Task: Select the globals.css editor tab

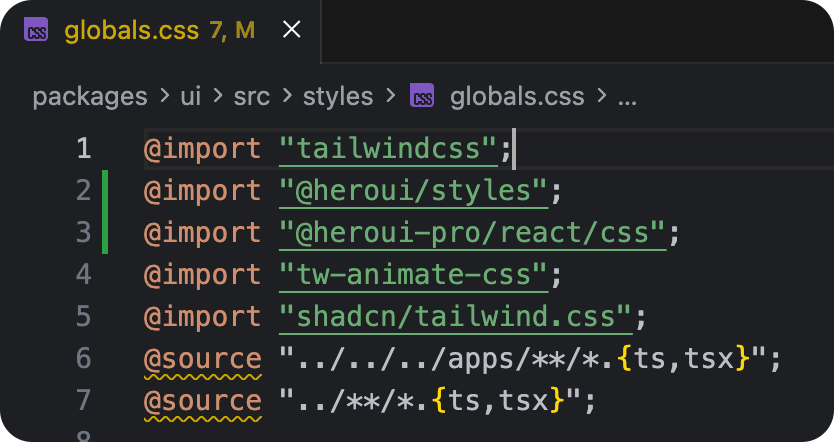Action: [x=161, y=31]
